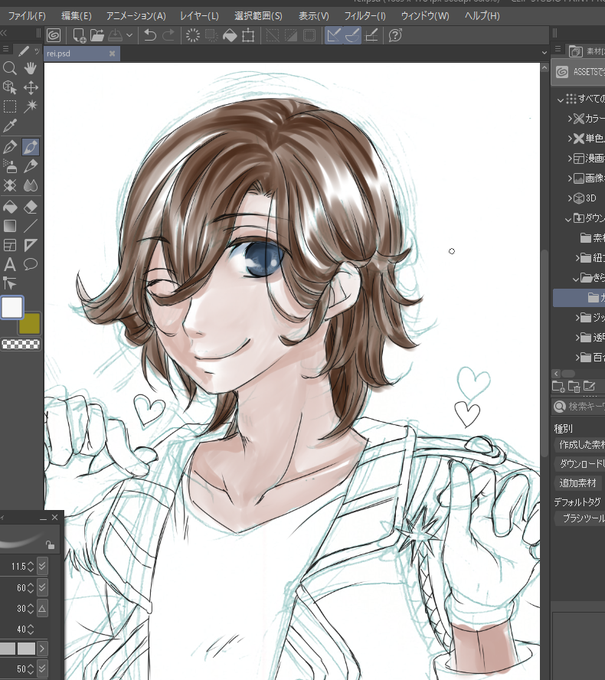Viewport: 605px width, 680px height.
Task: Select the Hand move tool
Action: pos(30,68)
